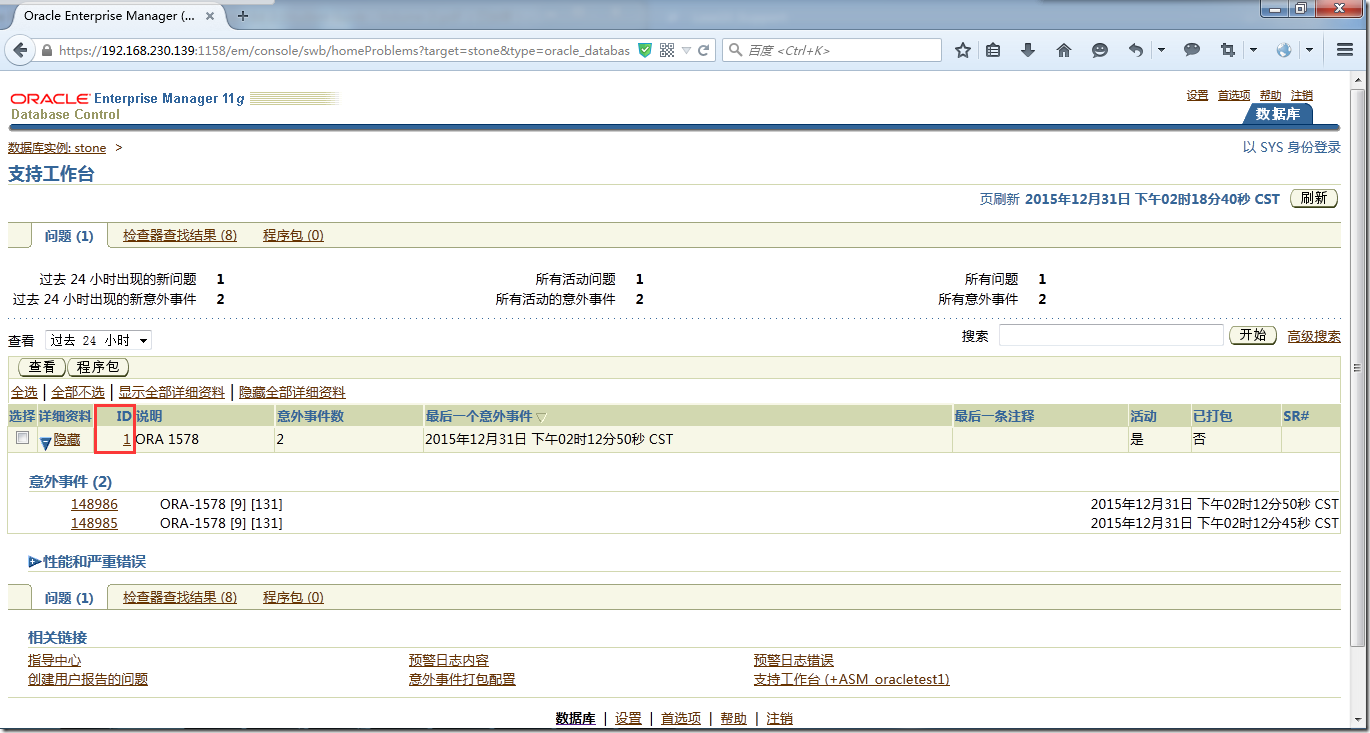Open 首选项 link in top header
This screenshot has height=733, width=1370.
pos(1234,96)
